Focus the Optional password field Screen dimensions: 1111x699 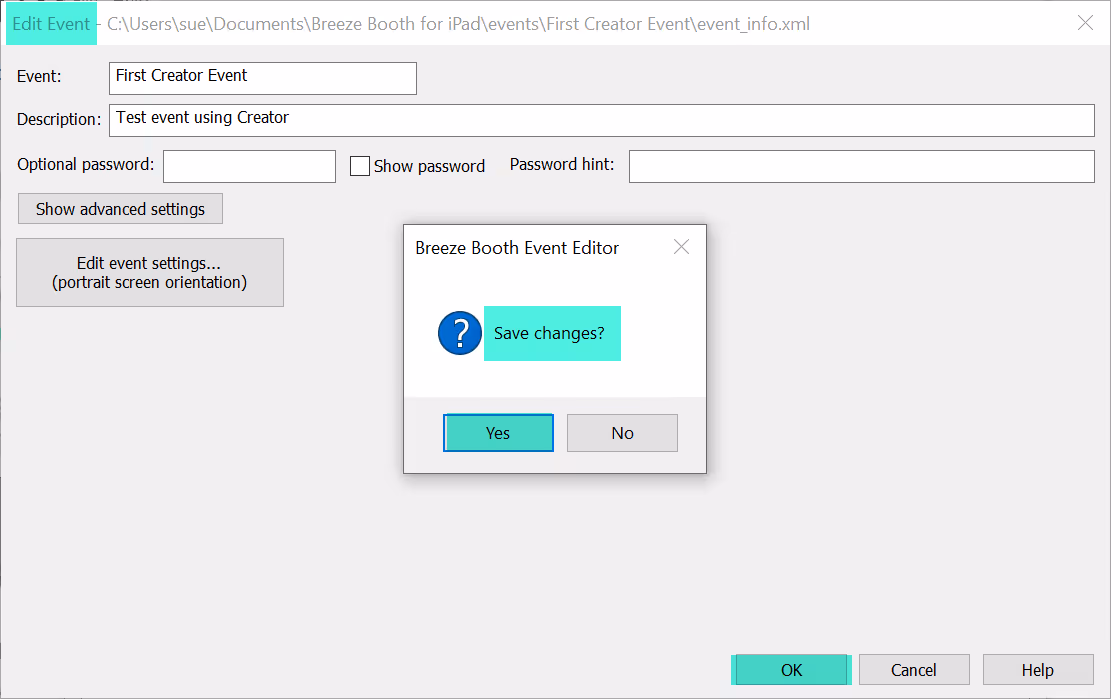[x=249, y=166]
